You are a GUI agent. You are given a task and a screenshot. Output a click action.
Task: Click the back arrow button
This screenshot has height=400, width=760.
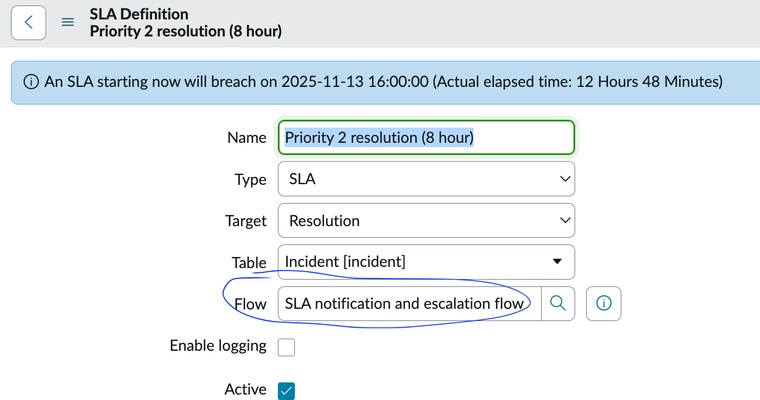tap(29, 23)
